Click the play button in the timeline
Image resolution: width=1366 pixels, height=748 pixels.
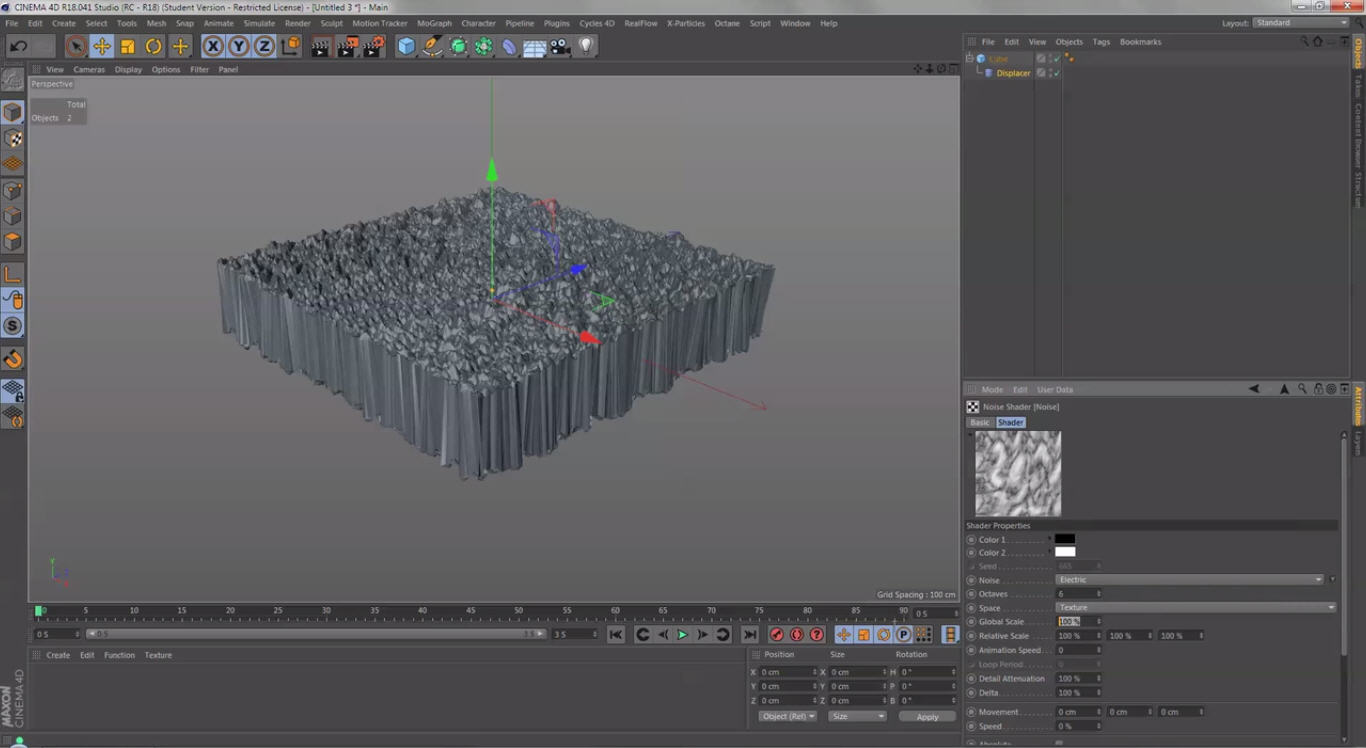(681, 634)
